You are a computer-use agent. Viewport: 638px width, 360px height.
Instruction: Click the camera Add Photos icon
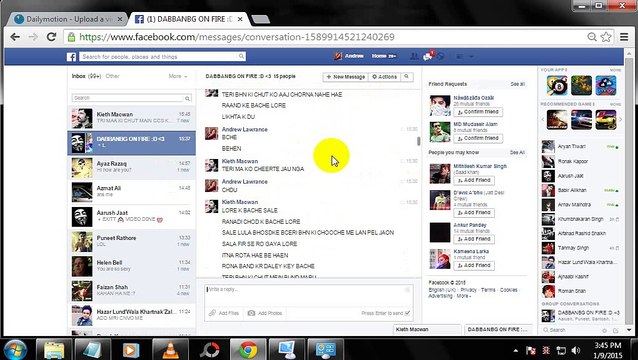[x=251, y=313]
